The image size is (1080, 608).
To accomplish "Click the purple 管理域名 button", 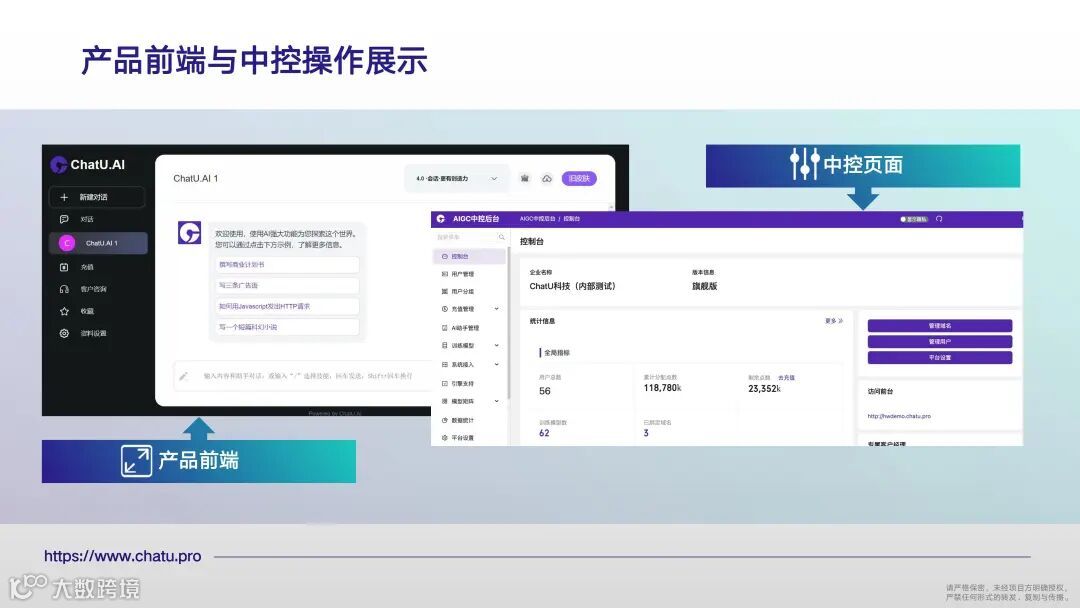I will point(939,326).
